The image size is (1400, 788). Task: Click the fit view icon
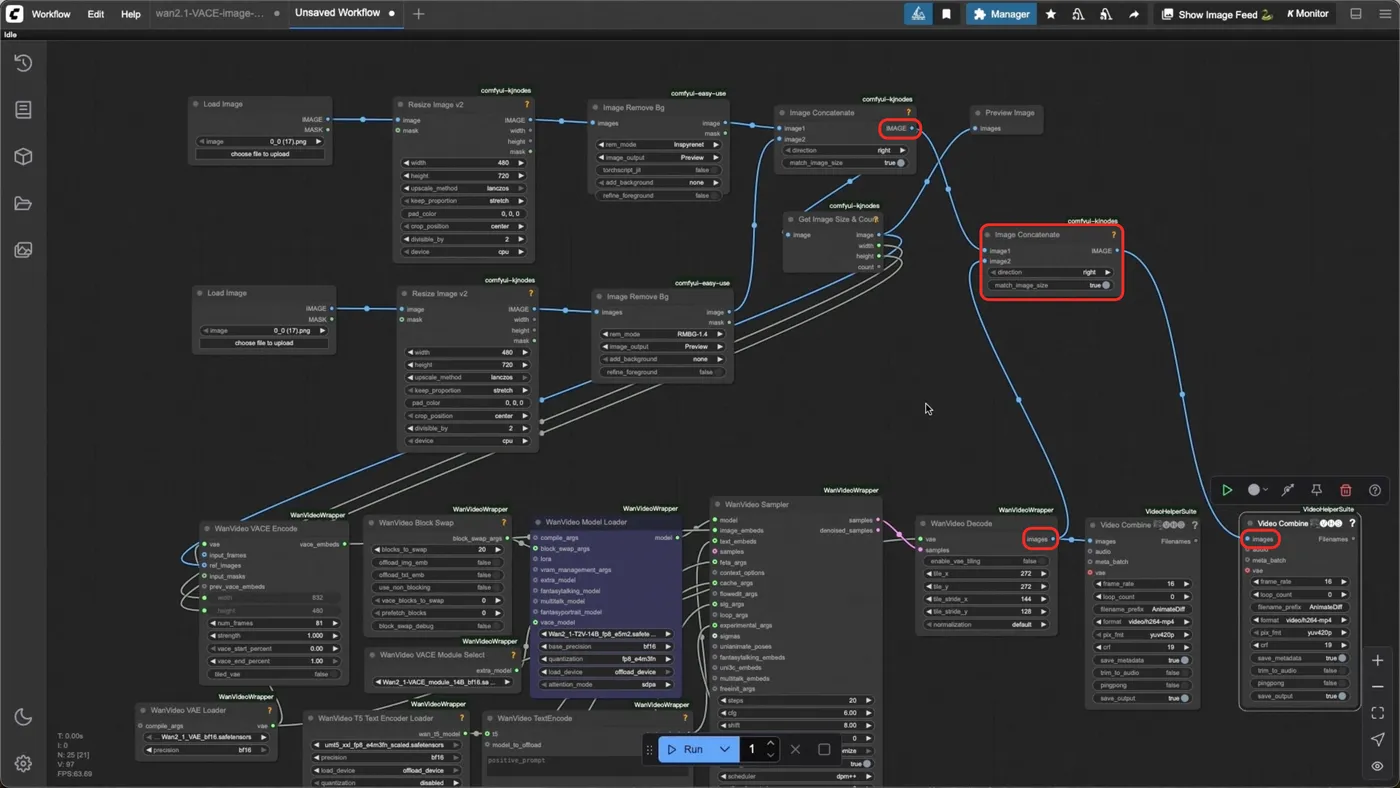click(x=1377, y=713)
